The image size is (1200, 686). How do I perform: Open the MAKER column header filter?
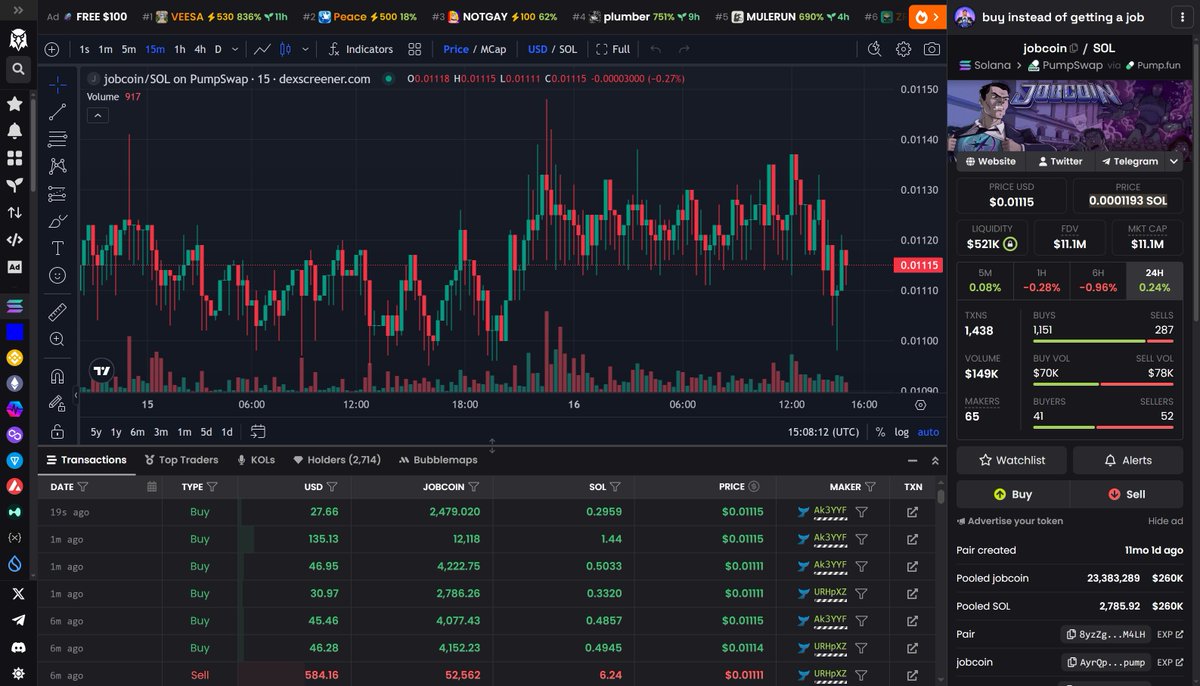point(870,487)
